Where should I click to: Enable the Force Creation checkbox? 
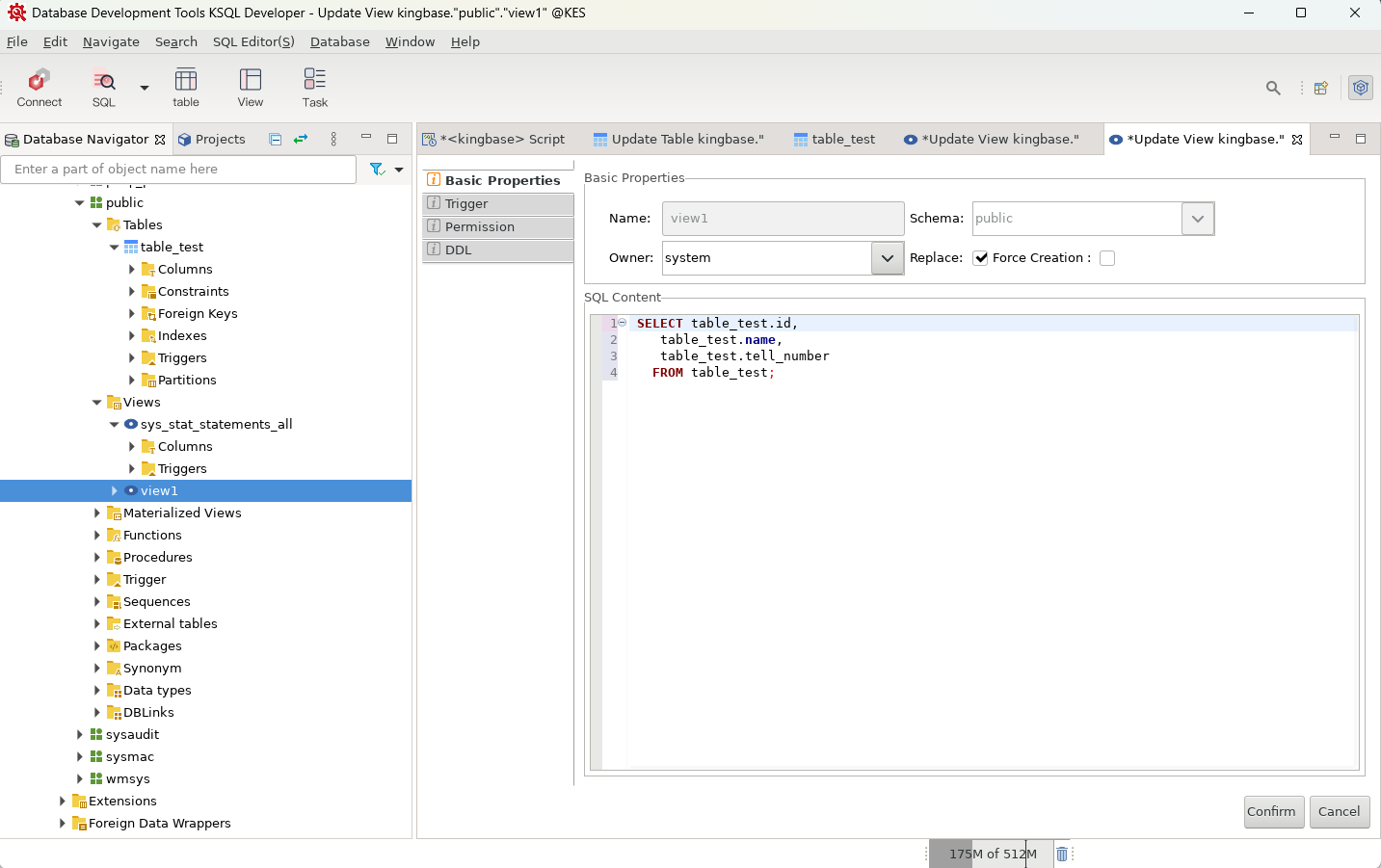[x=1107, y=258]
